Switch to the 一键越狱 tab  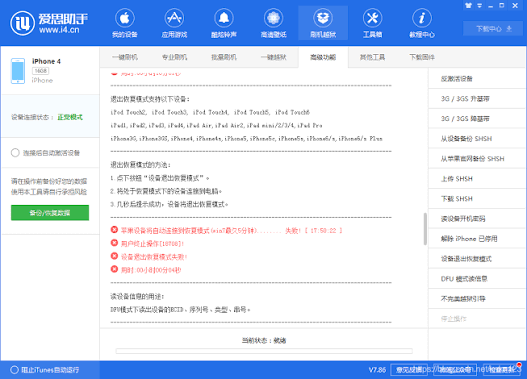pos(273,57)
